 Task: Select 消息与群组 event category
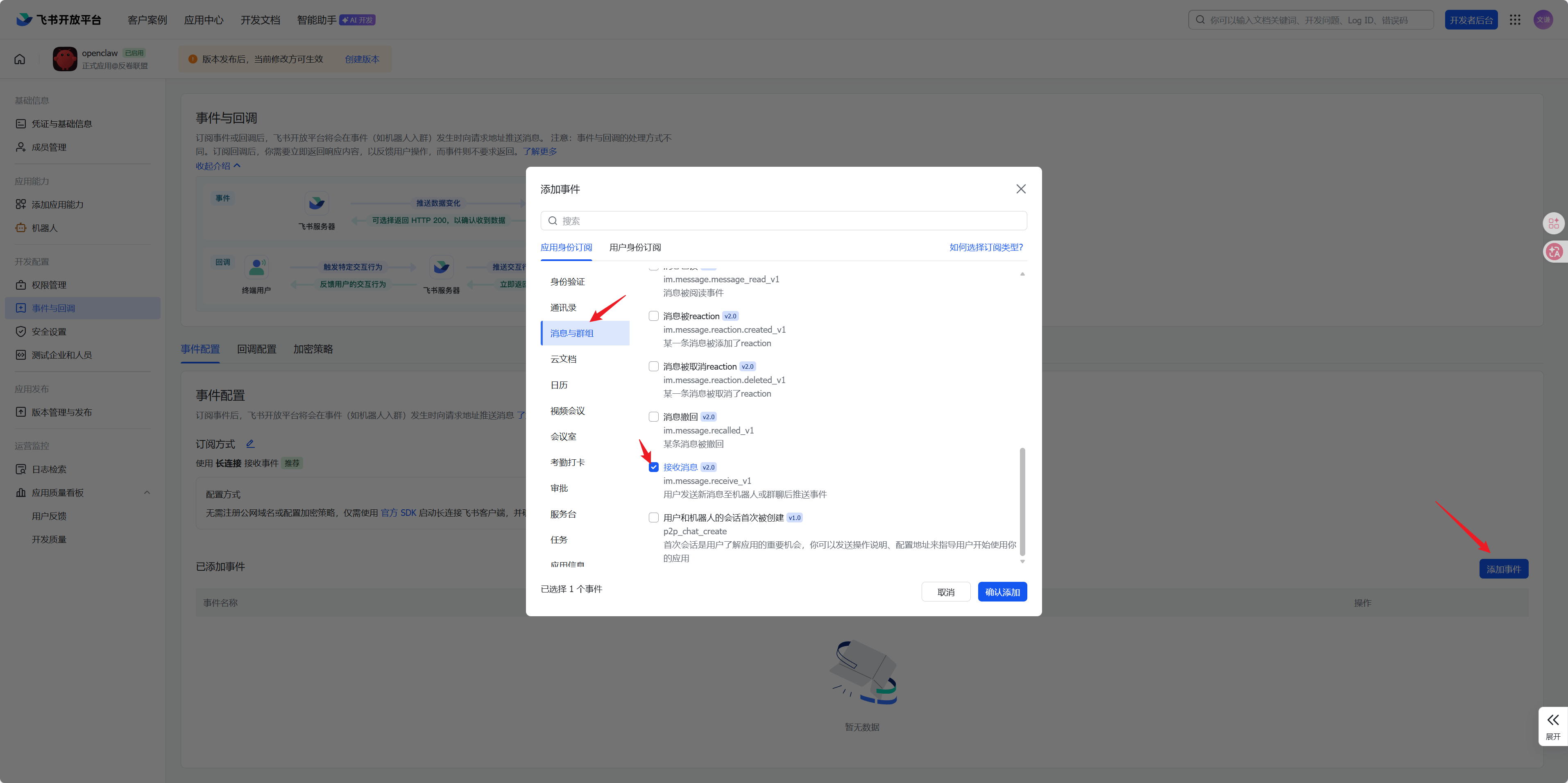(x=585, y=333)
